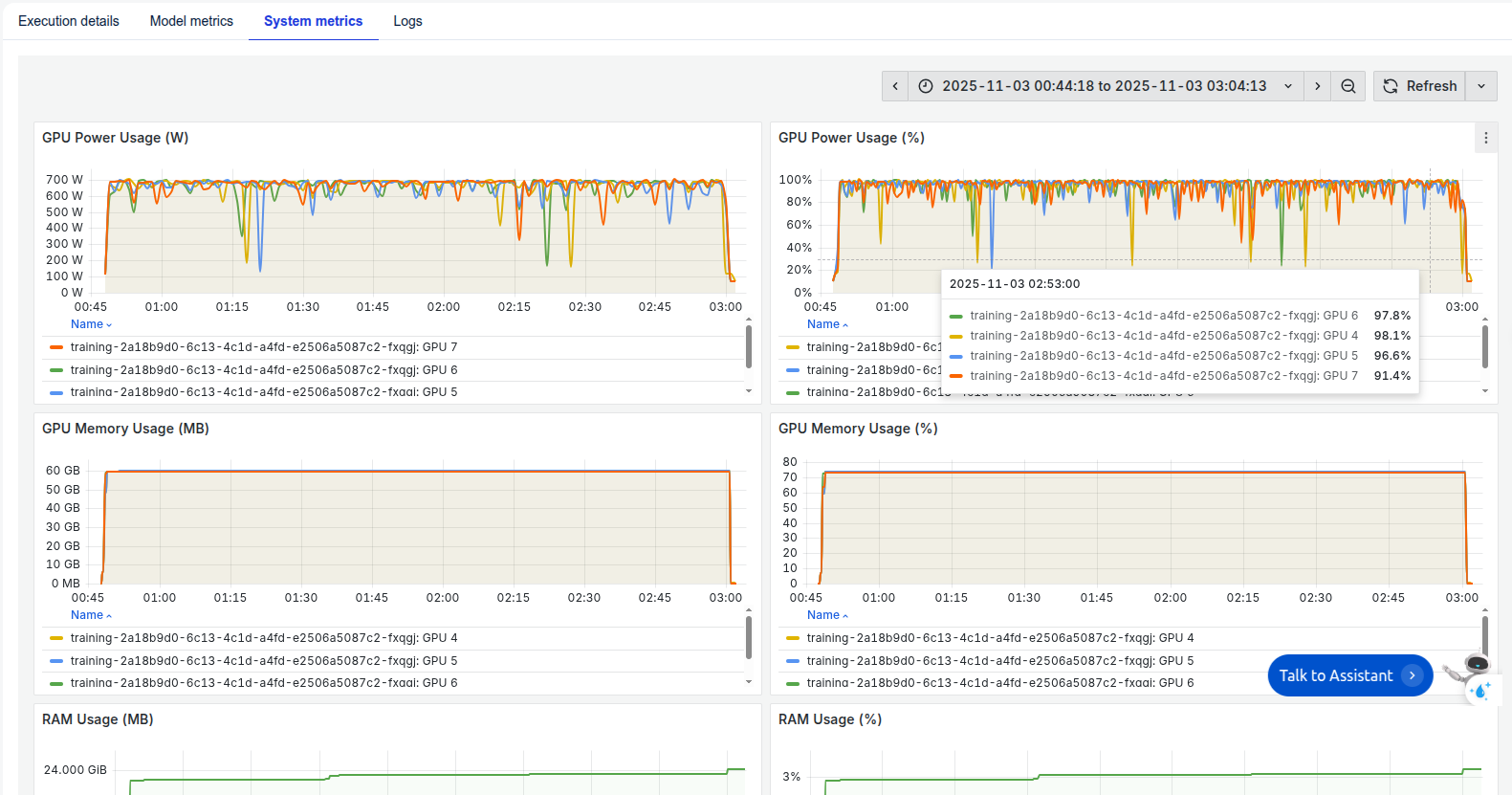This screenshot has width=1512, height=795.
Task: Click GPU Power Usage (W) legend scrollbar
Action: tap(748, 346)
